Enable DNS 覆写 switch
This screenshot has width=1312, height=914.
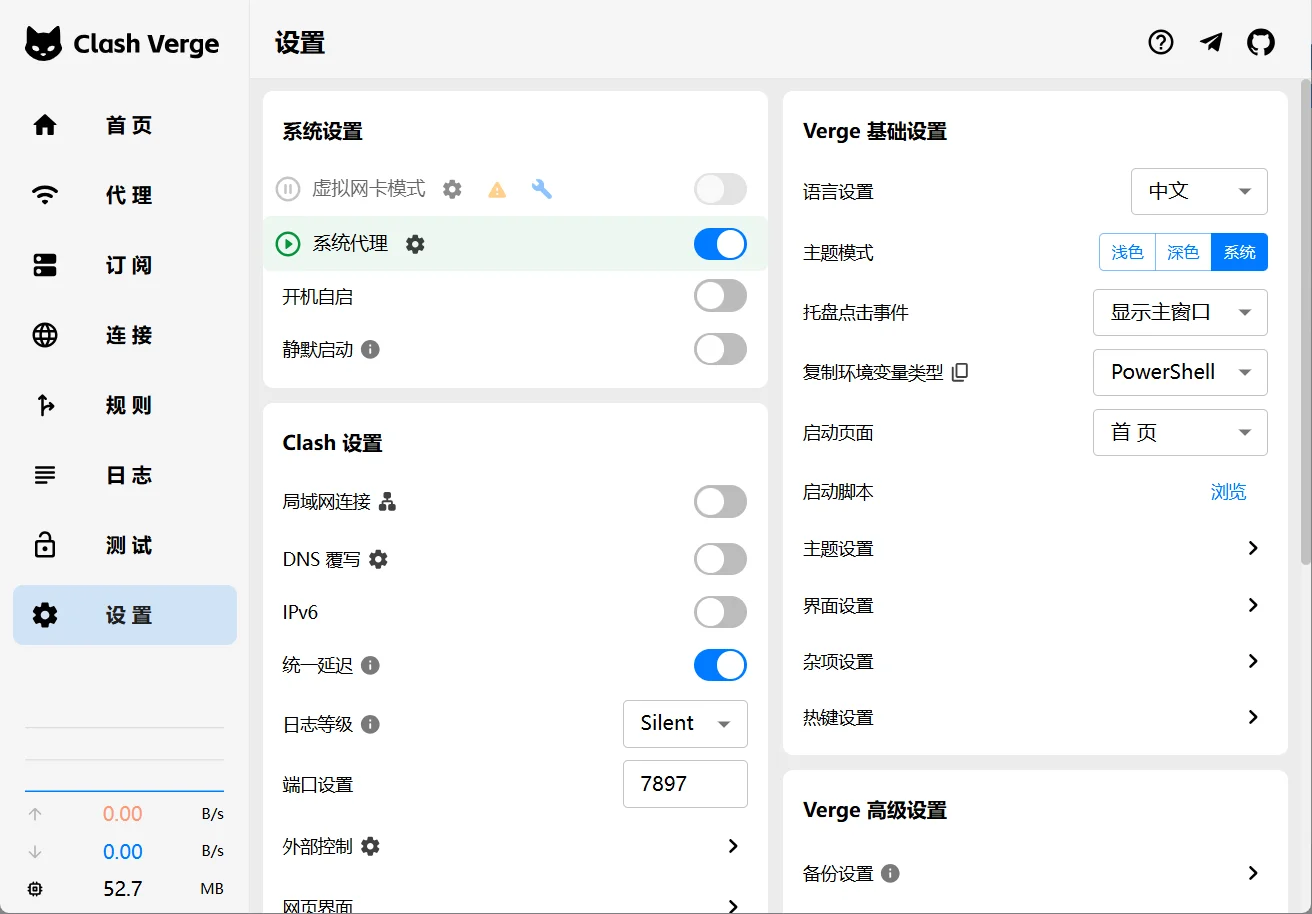pyautogui.click(x=720, y=559)
